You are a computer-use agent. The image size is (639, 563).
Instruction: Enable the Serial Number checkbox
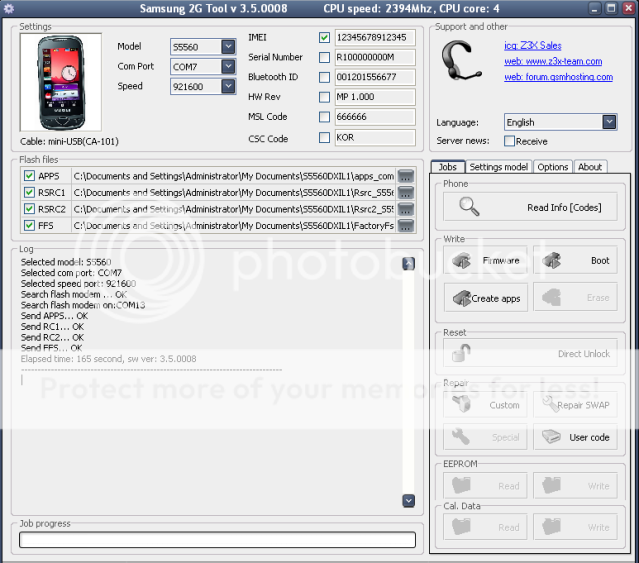point(324,58)
